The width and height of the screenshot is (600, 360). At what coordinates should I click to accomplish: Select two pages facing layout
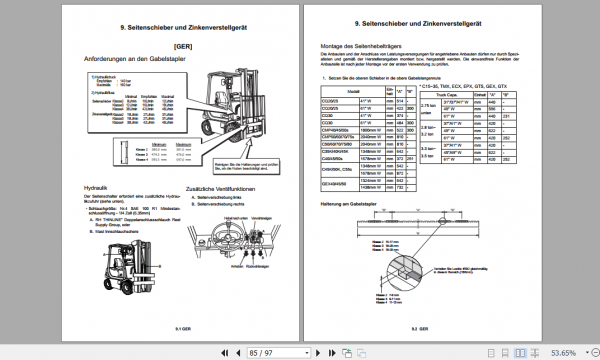[520, 353]
